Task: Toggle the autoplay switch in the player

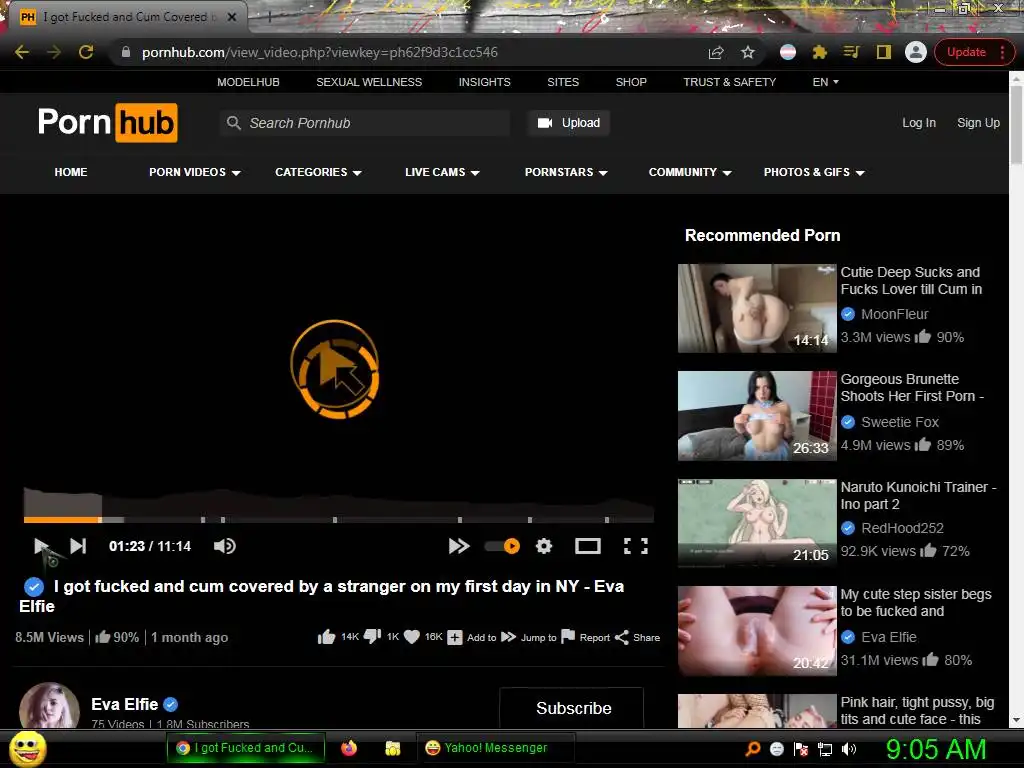Action: [x=502, y=546]
